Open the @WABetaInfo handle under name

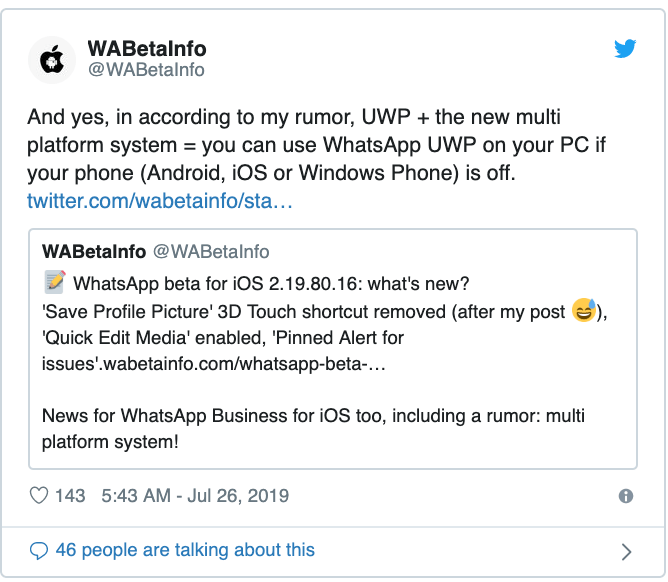pyautogui.click(x=146, y=70)
